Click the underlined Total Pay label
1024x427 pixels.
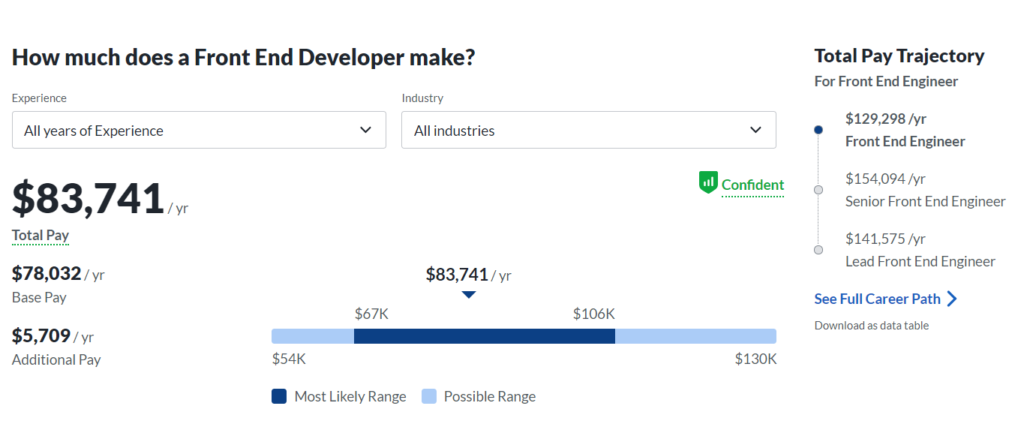tap(40, 236)
